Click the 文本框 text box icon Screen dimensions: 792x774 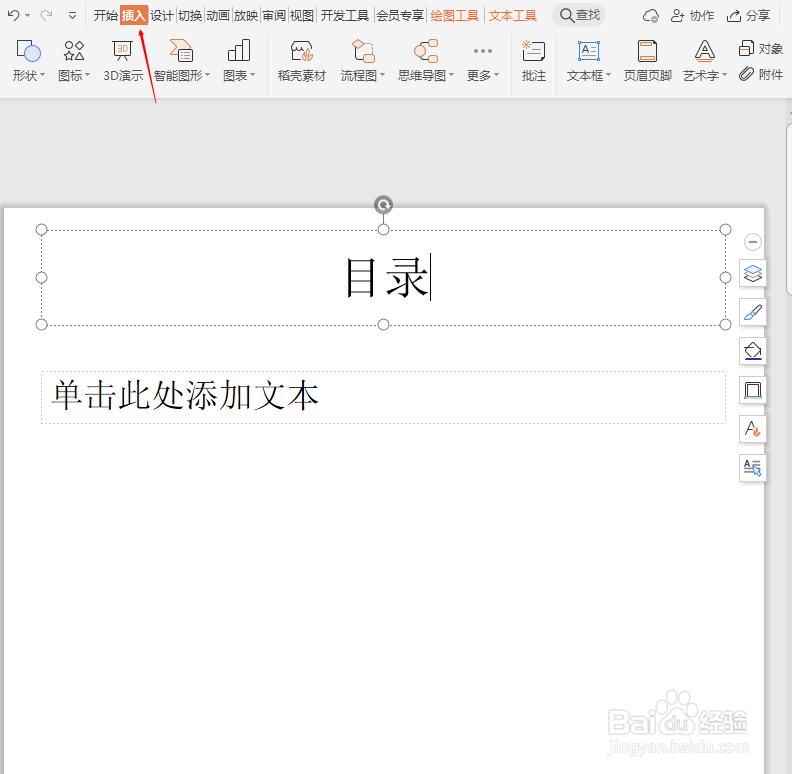[589, 51]
